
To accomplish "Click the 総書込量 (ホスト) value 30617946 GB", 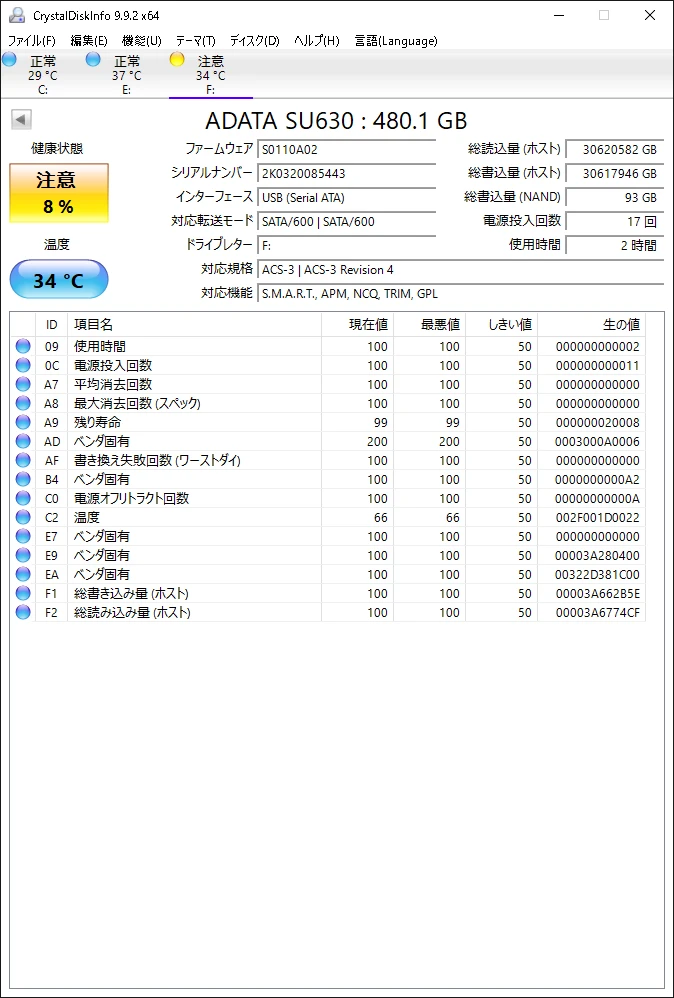I will [614, 174].
